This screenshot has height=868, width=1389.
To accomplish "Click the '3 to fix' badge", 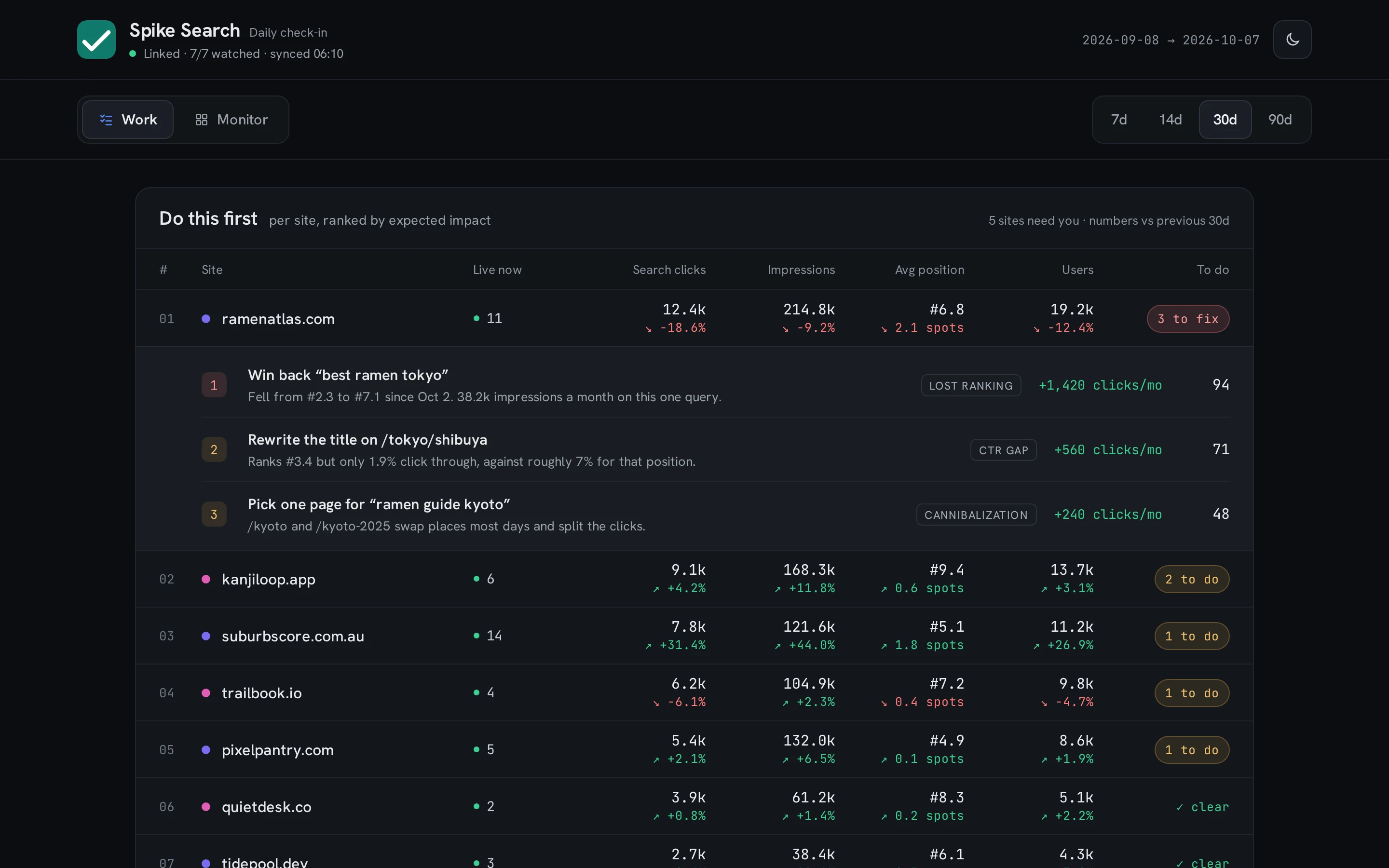I will tap(1187, 319).
